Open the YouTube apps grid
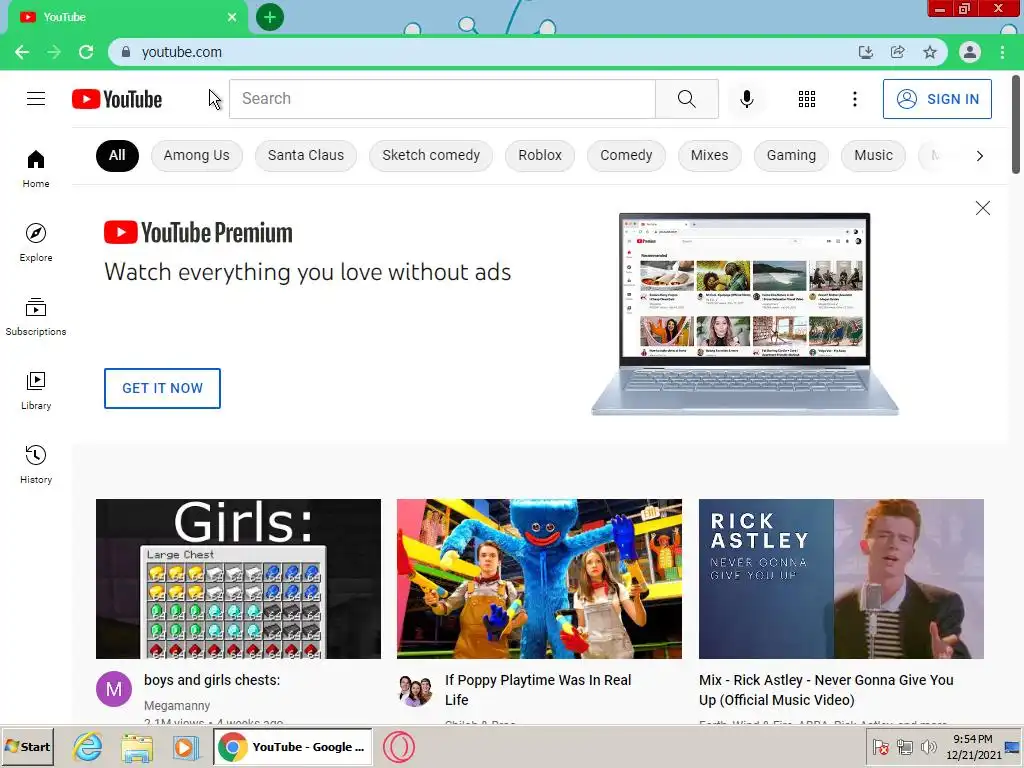 click(807, 99)
